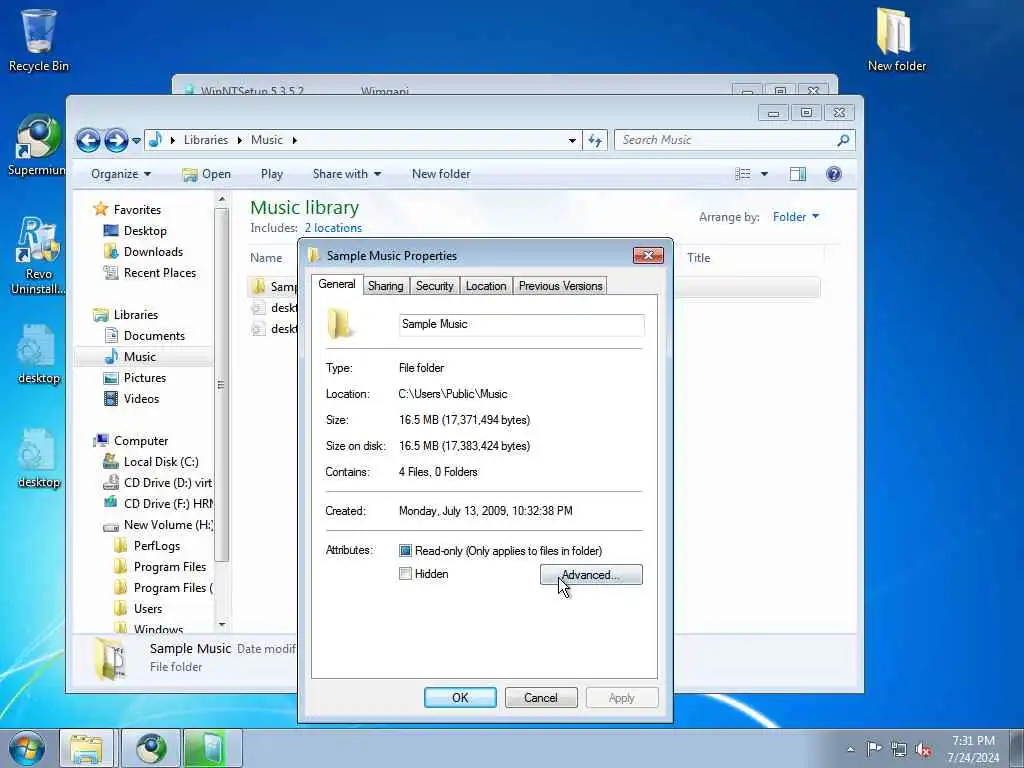Open the Revo Uninstaller desktop shortcut
The image size is (1024, 768).
tap(38, 255)
